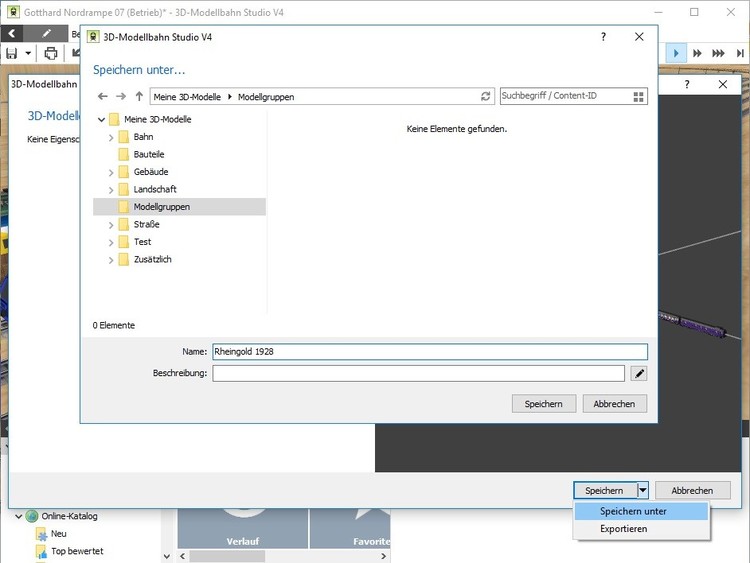Click the print icon in main toolbar

[x=51, y=53]
